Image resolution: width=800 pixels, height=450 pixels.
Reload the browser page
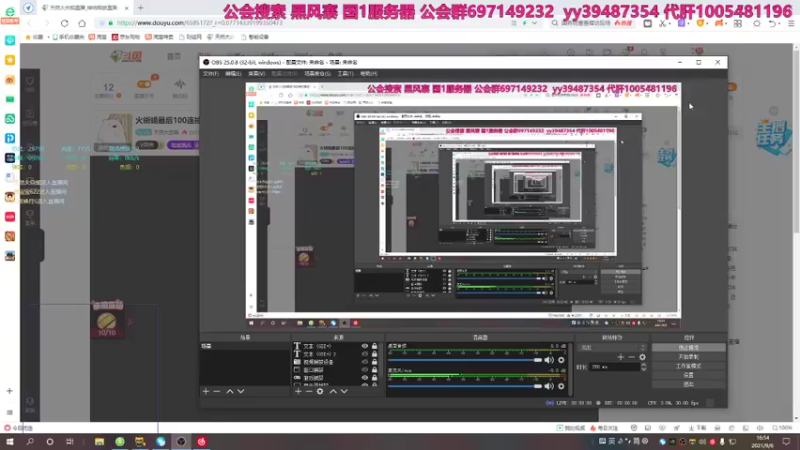pyautogui.click(x=64, y=23)
